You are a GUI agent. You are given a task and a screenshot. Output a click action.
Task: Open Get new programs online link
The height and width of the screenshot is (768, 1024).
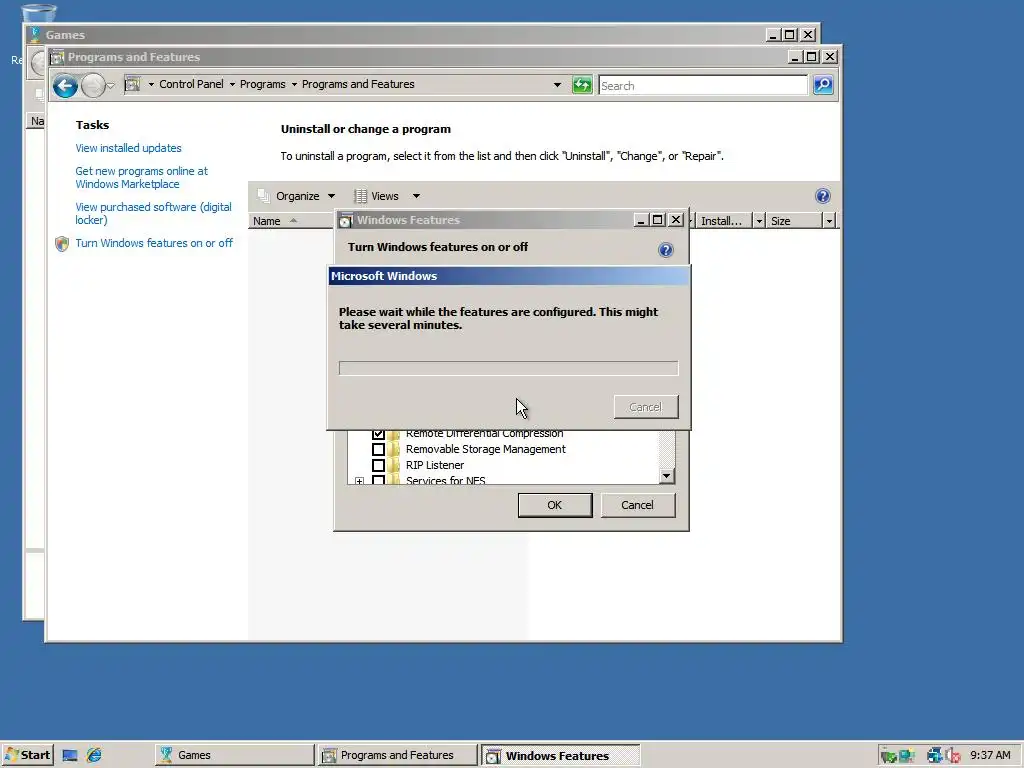click(142, 178)
